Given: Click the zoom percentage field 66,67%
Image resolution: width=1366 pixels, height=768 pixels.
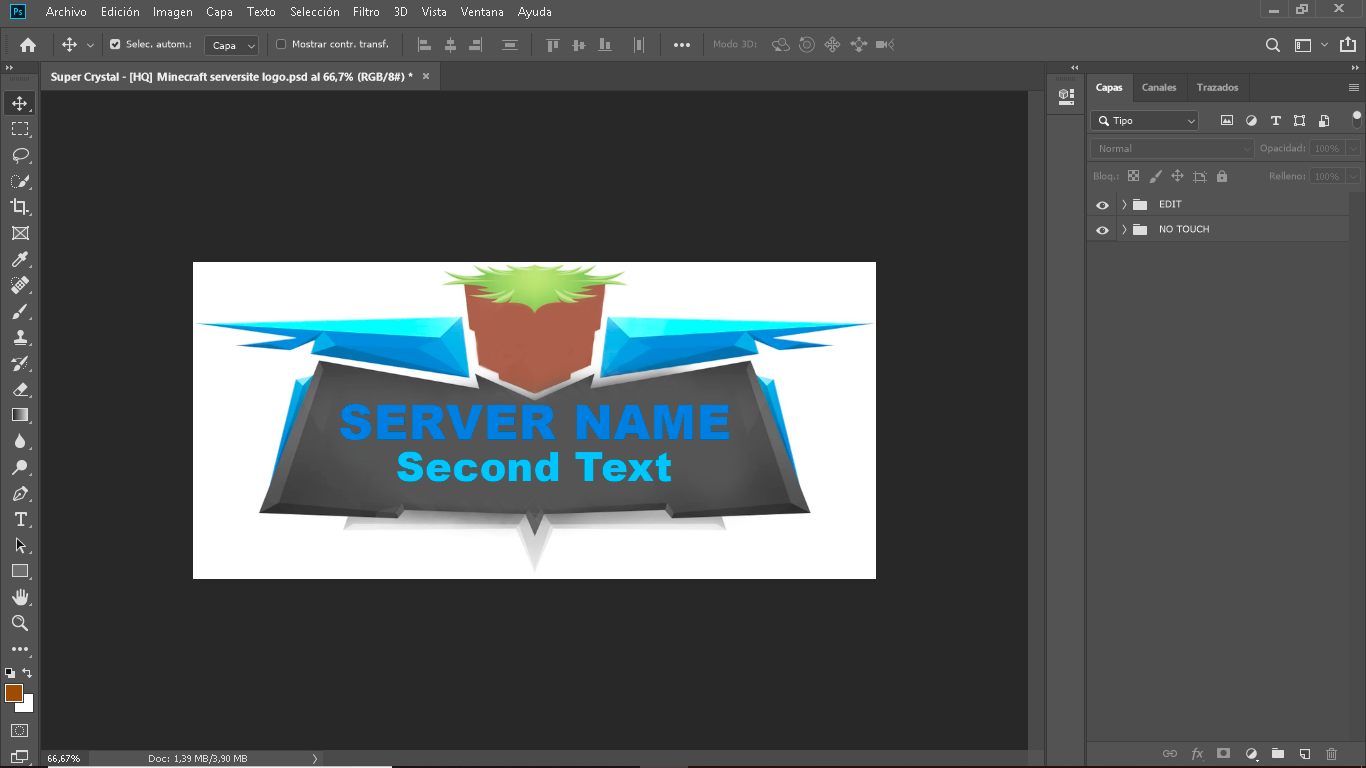Looking at the screenshot, I should [x=63, y=758].
